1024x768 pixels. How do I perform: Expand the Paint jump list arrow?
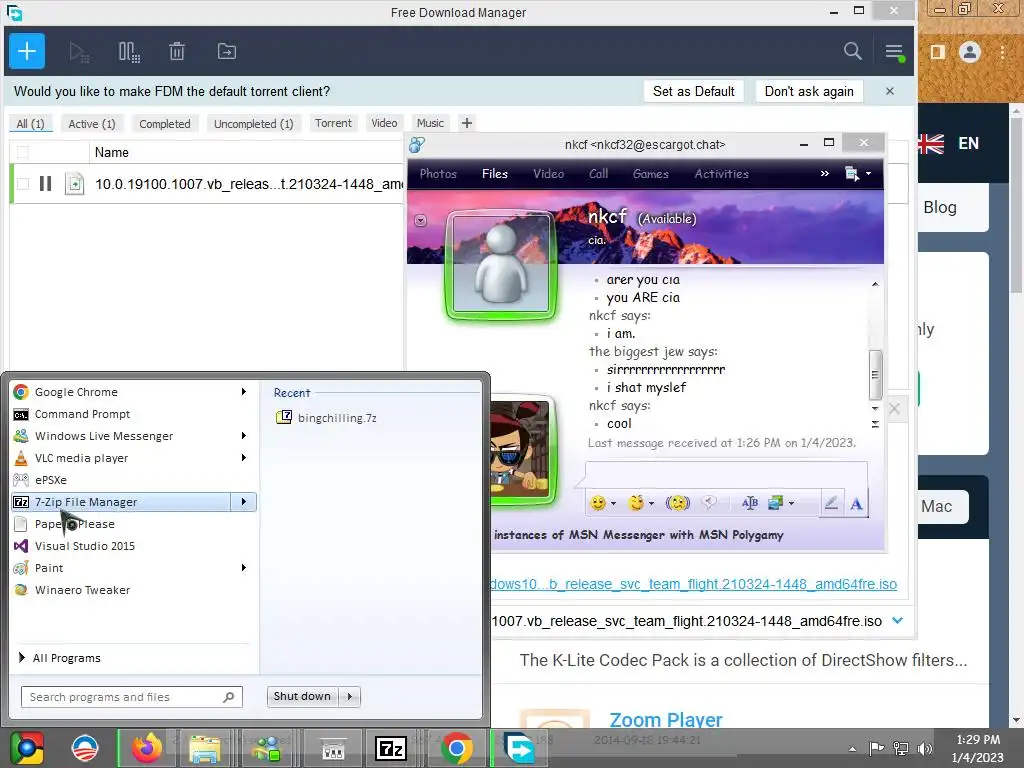point(243,568)
